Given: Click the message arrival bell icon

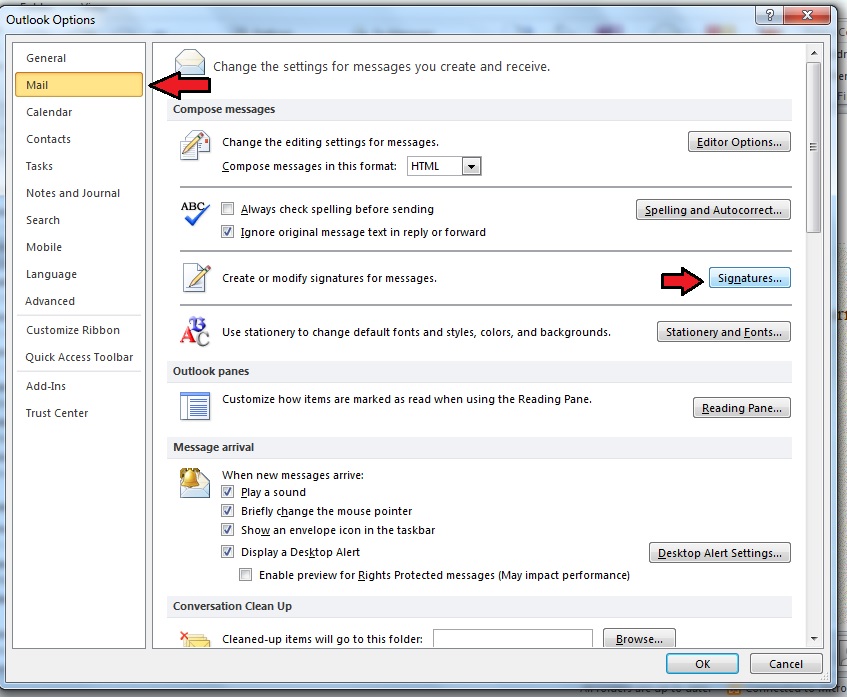Looking at the screenshot, I should coord(194,483).
